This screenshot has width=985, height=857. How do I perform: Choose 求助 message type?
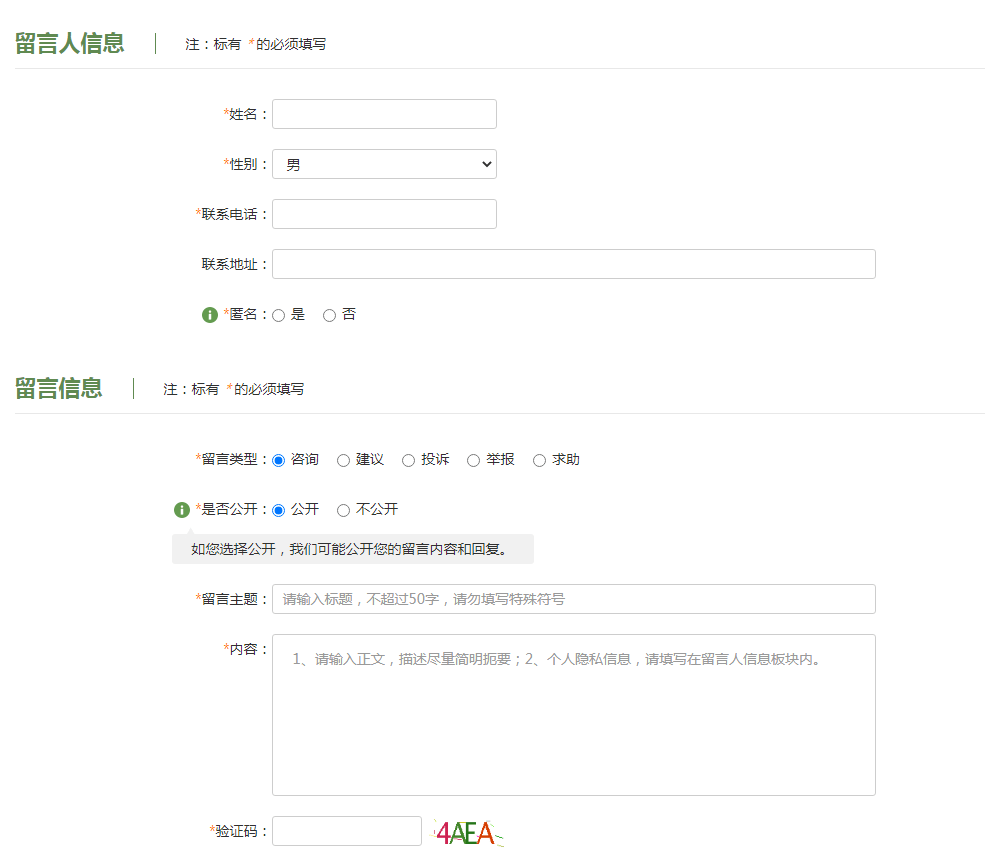(x=539, y=461)
